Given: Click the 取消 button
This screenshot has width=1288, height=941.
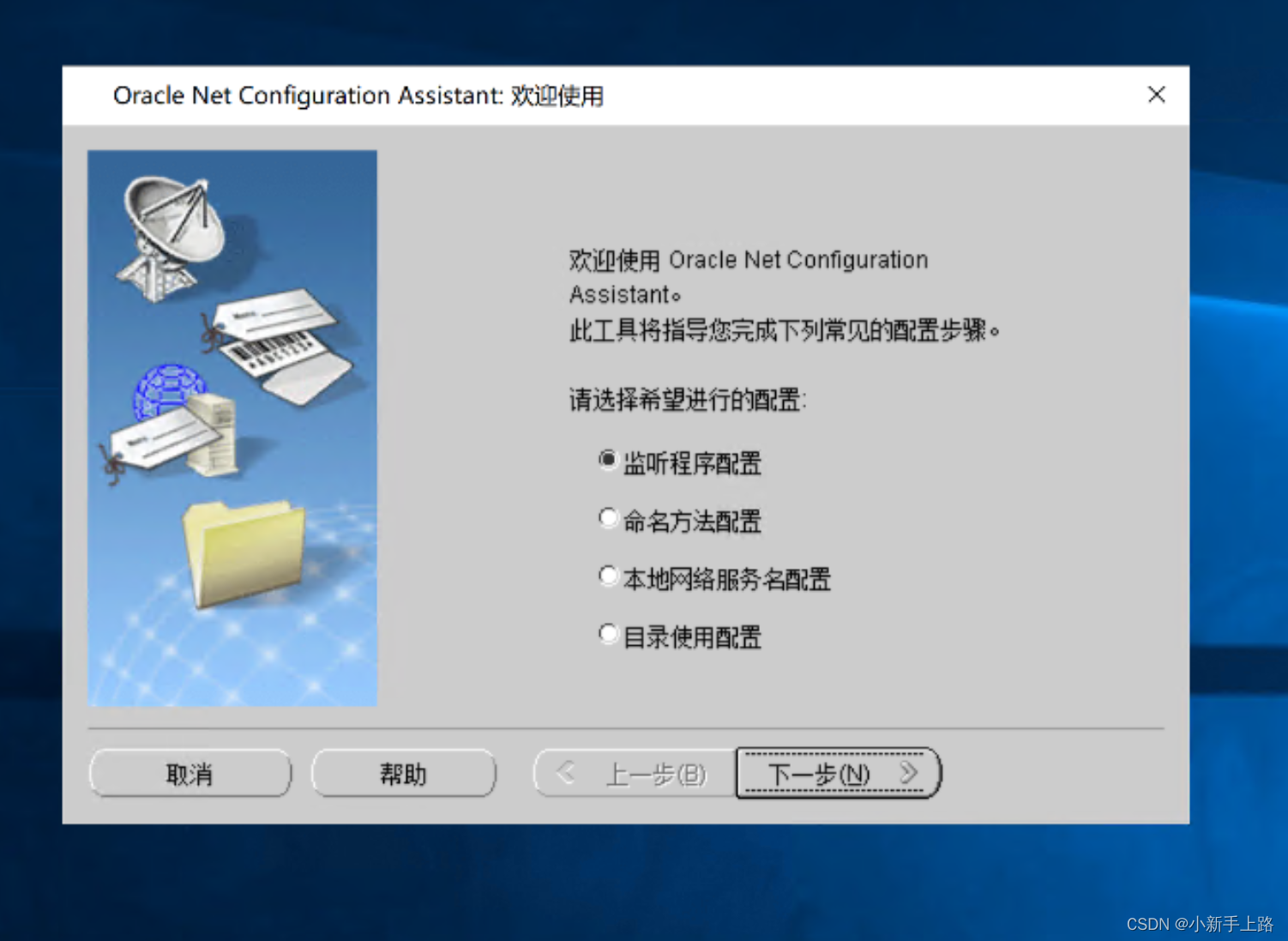Looking at the screenshot, I should point(190,774).
